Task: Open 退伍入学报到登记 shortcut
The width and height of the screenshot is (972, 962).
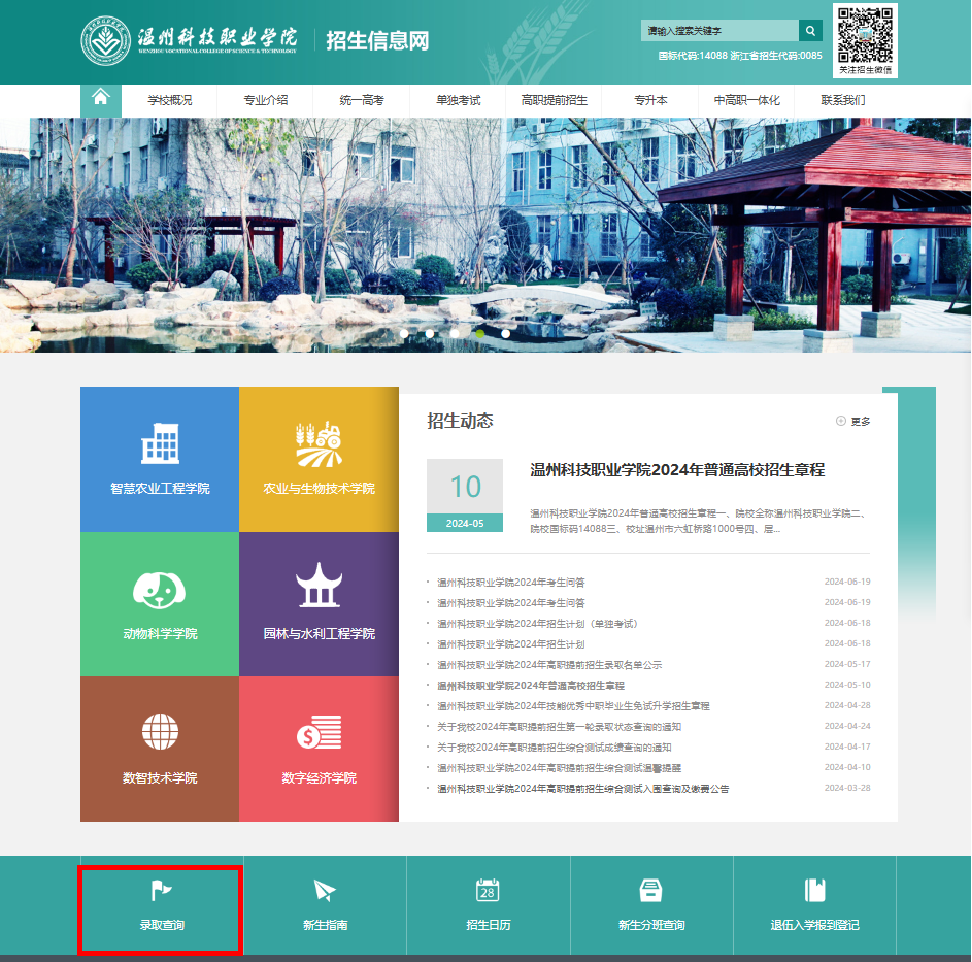Action: point(814,907)
